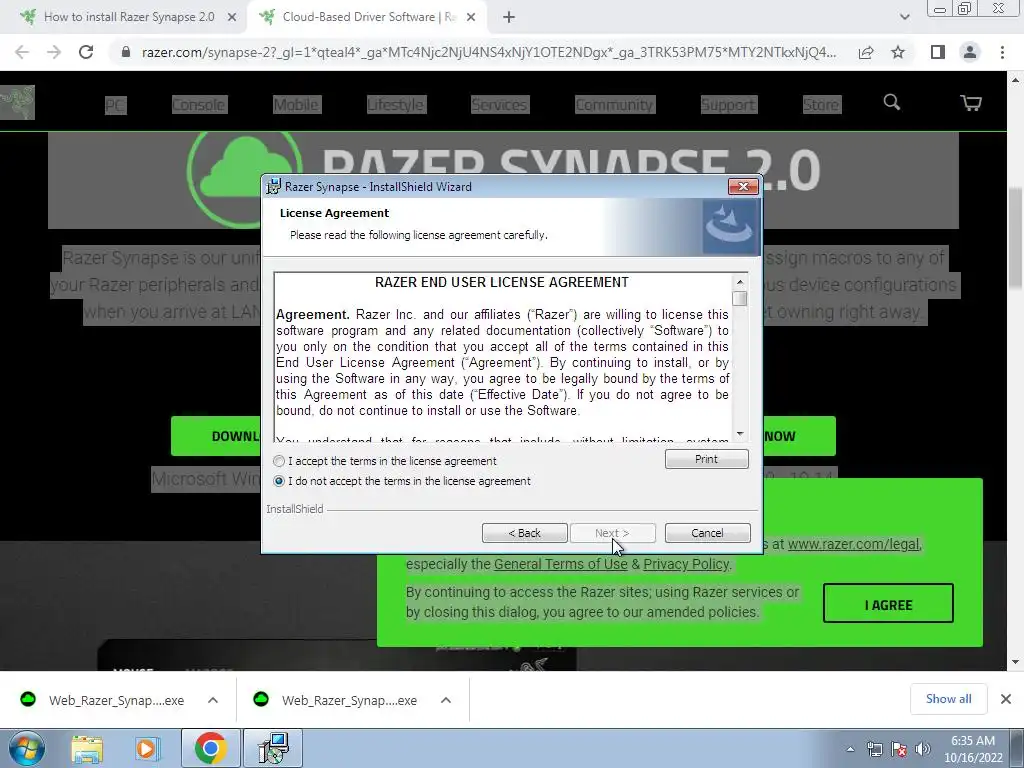Click the license text scroll-down arrow
1024x768 pixels.
[740, 434]
